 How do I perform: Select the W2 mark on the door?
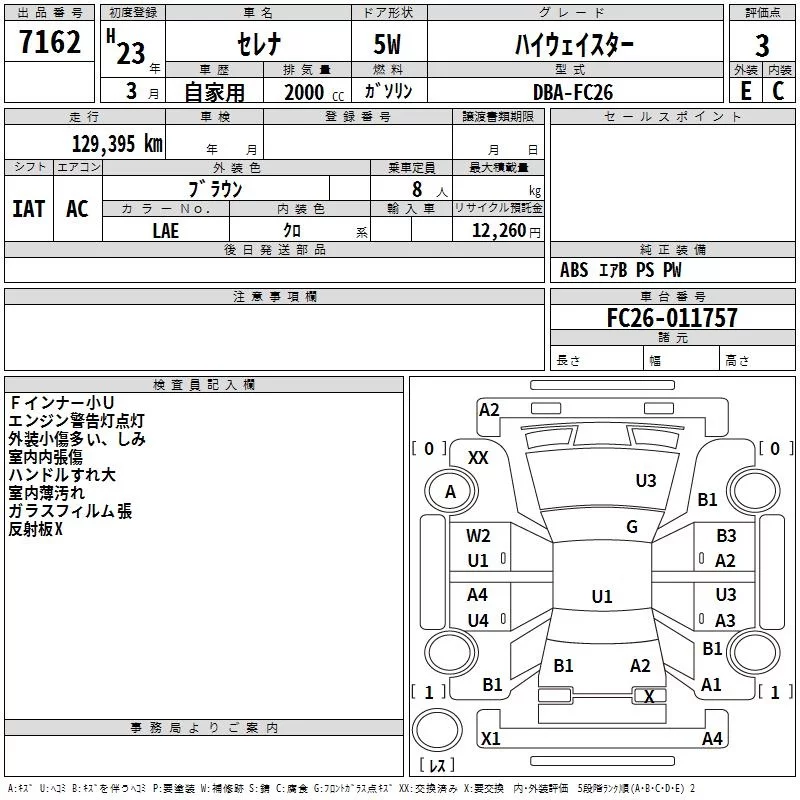click(478, 536)
